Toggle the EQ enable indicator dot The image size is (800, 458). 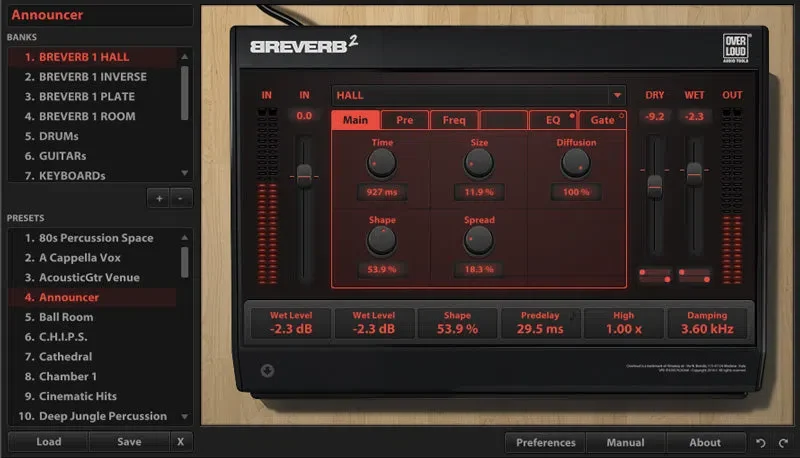[x=572, y=116]
